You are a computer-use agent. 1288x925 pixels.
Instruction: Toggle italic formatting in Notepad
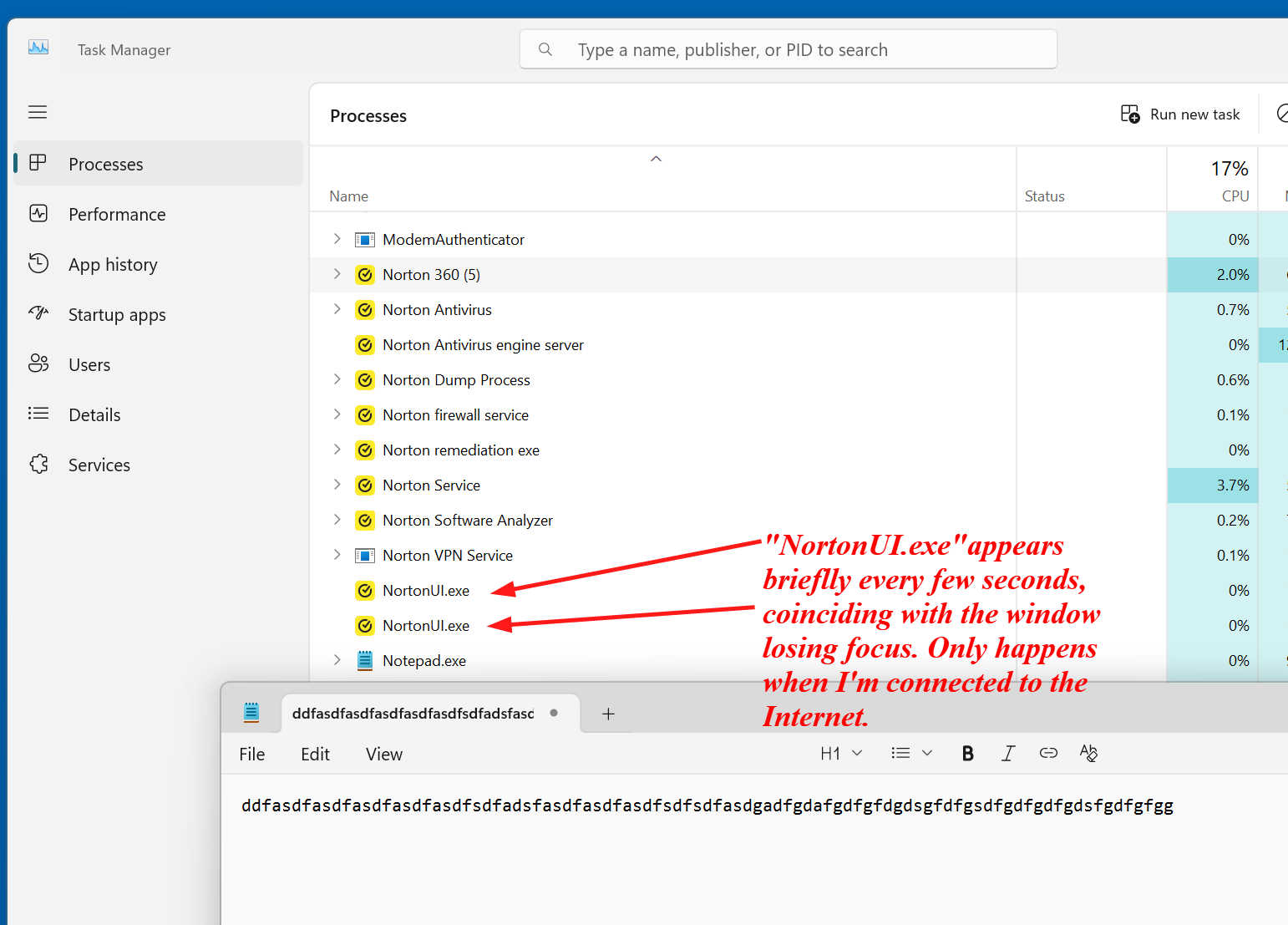tap(1008, 754)
